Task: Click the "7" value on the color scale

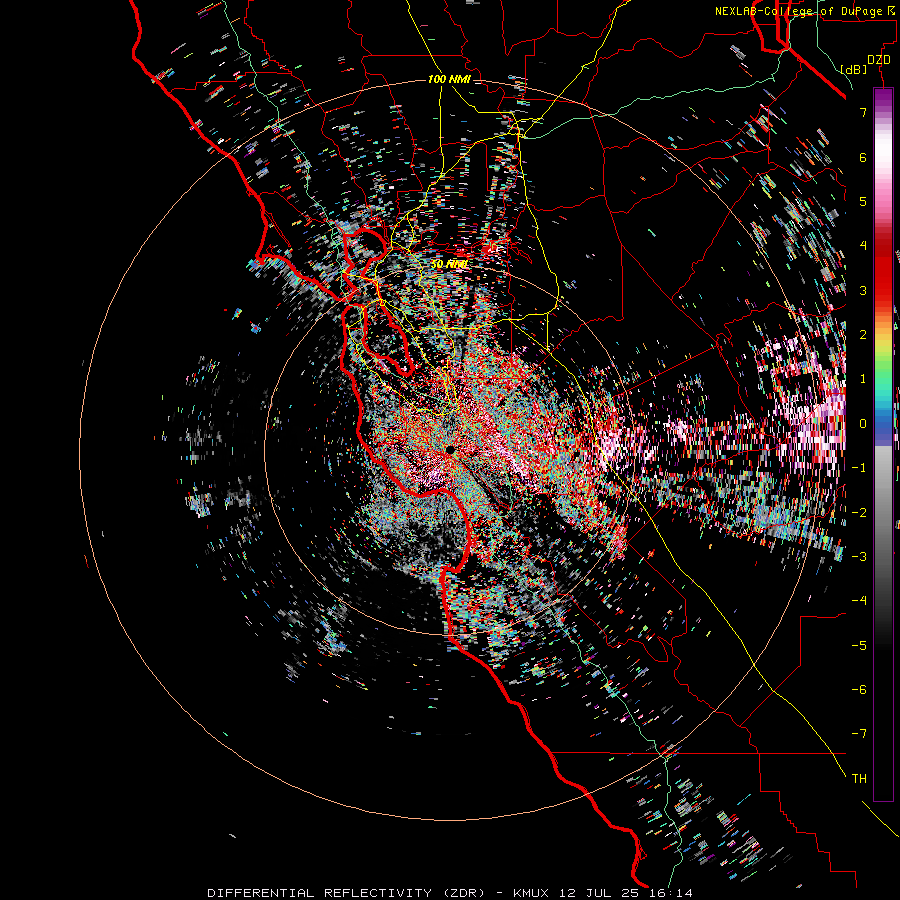Action: click(863, 112)
